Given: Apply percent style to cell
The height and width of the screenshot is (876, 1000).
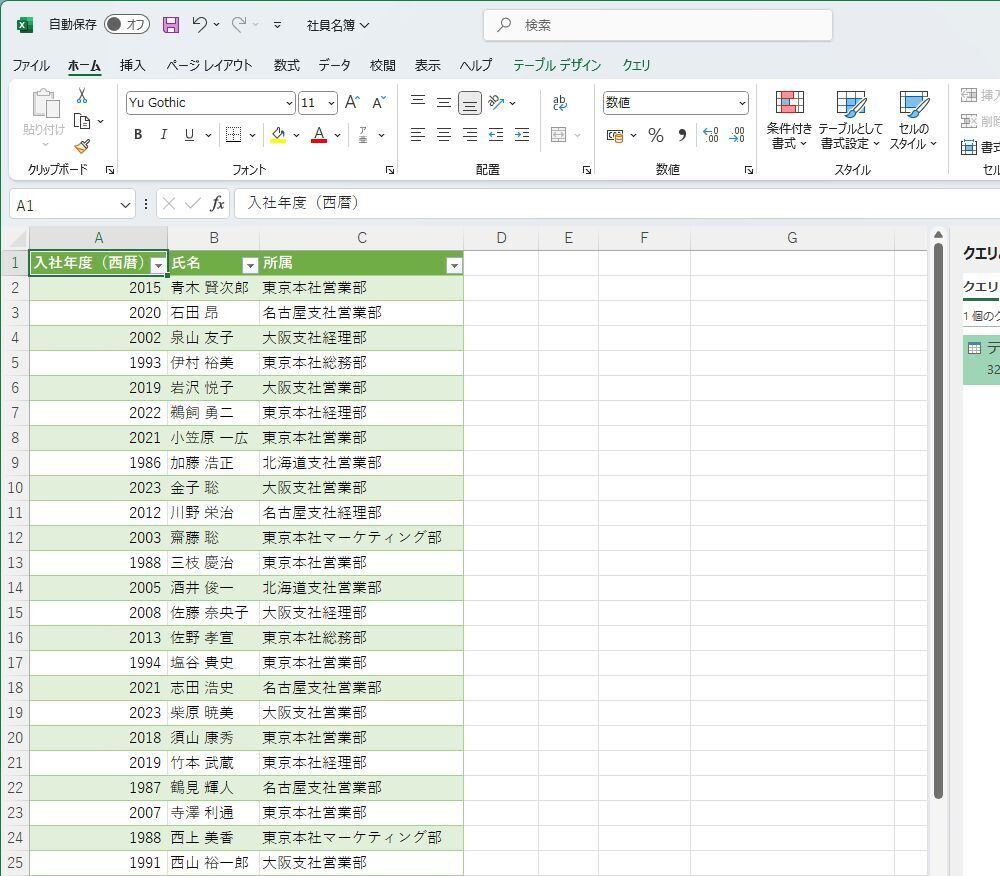Looking at the screenshot, I should point(656,135).
